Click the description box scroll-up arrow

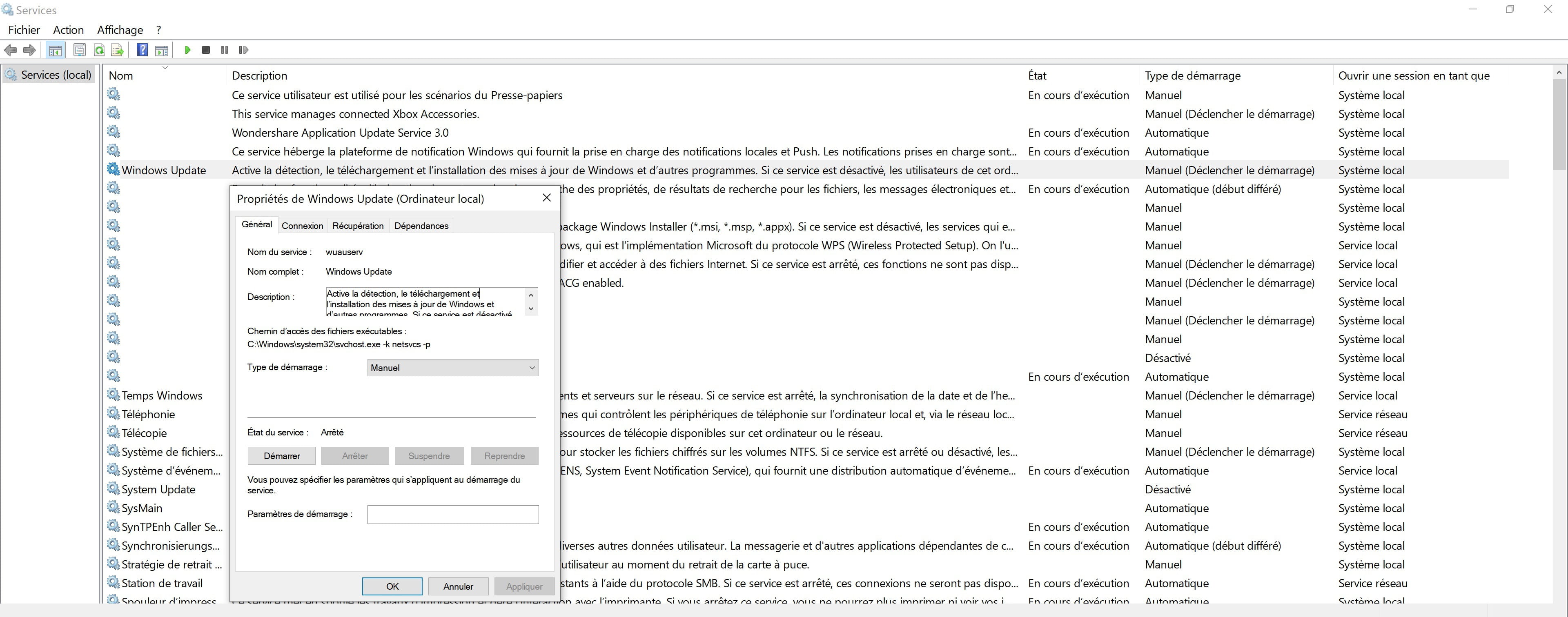coord(531,295)
